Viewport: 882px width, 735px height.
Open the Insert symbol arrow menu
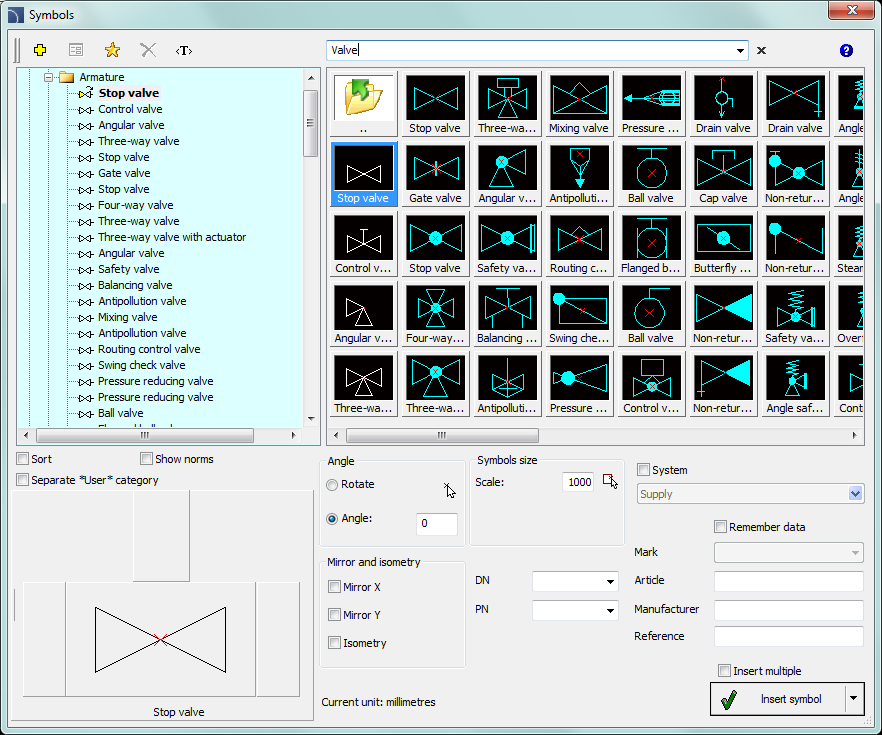pos(854,699)
